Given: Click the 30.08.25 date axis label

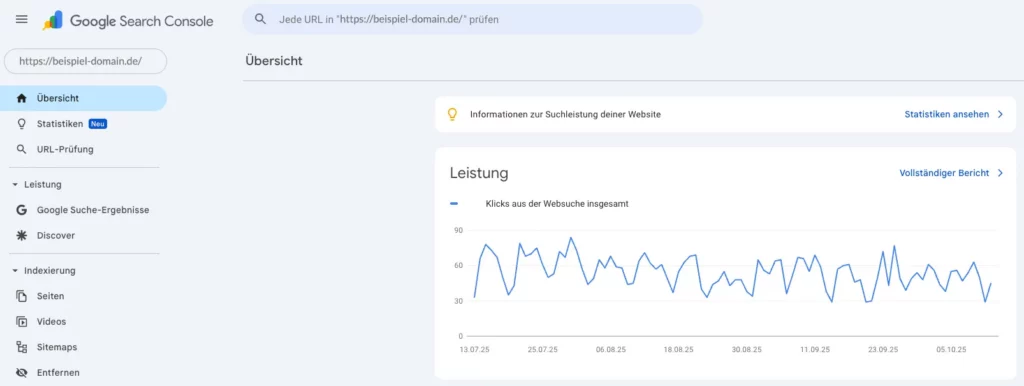Looking at the screenshot, I should click(746, 350).
